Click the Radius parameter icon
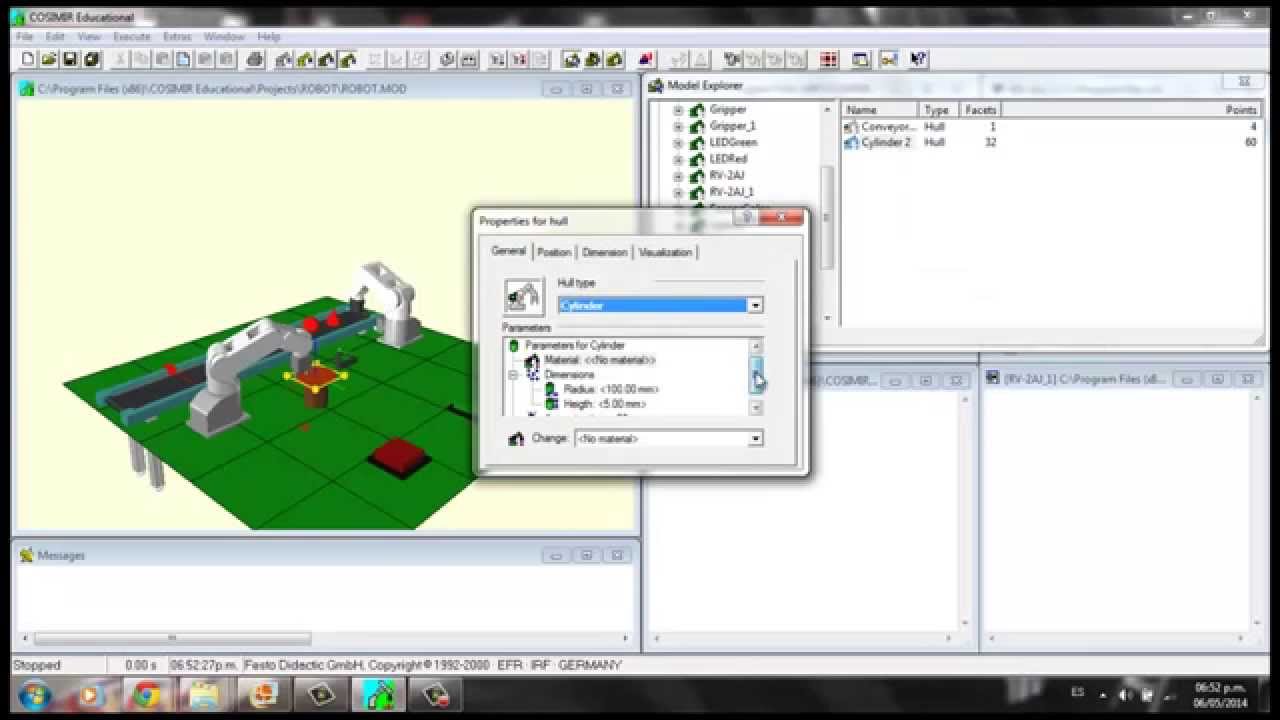Screen dimensions: 1280x720 [551, 389]
